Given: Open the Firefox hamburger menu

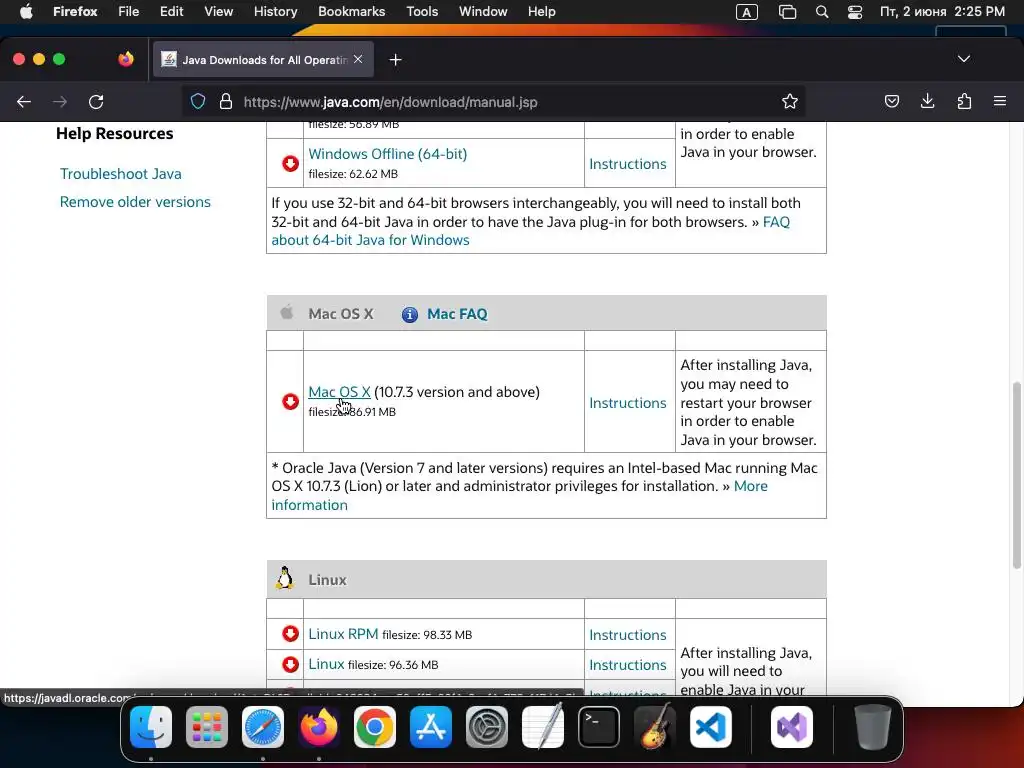Looking at the screenshot, I should tap(1000, 101).
